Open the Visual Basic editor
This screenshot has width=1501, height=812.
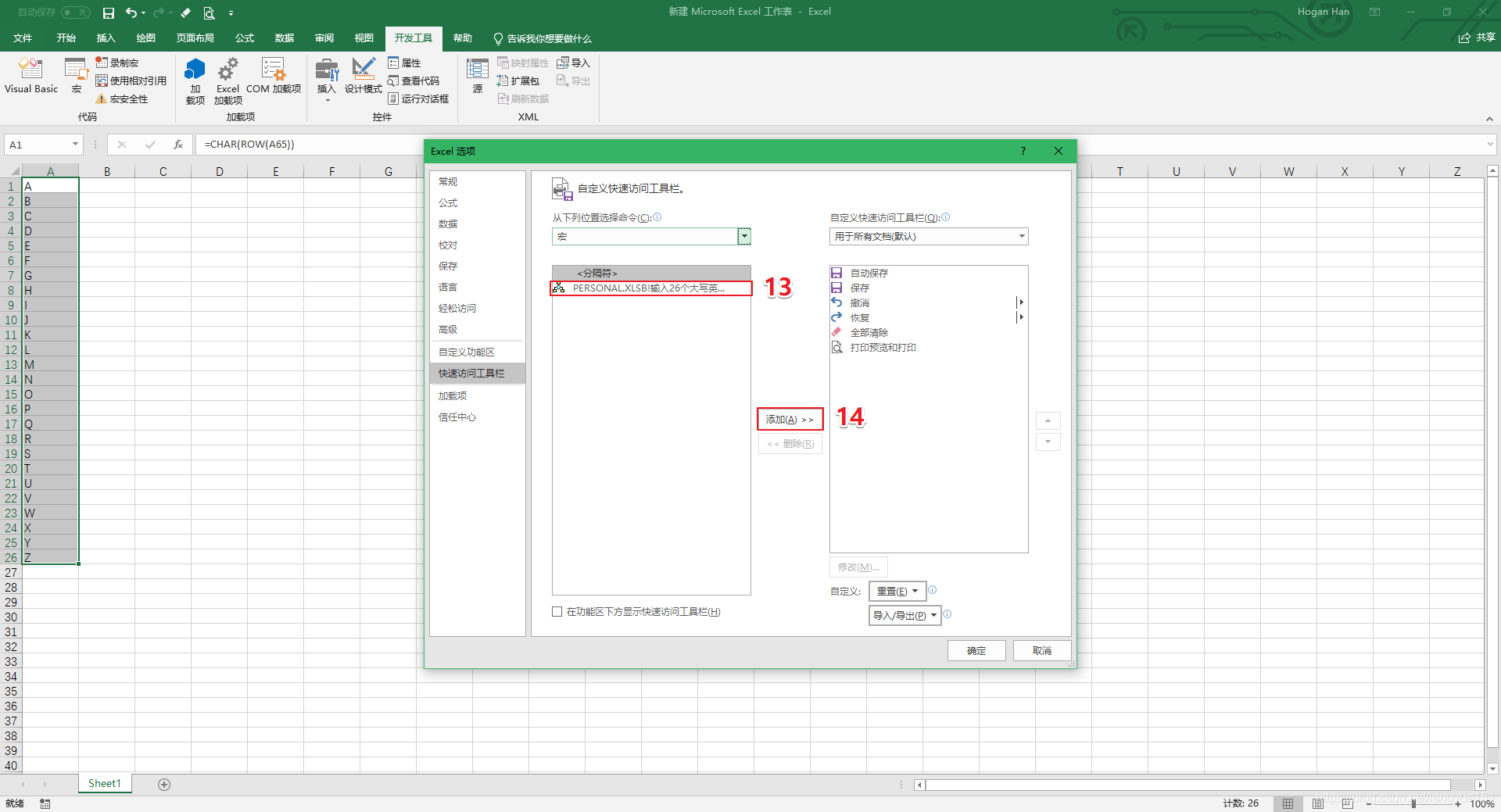pos(31,76)
